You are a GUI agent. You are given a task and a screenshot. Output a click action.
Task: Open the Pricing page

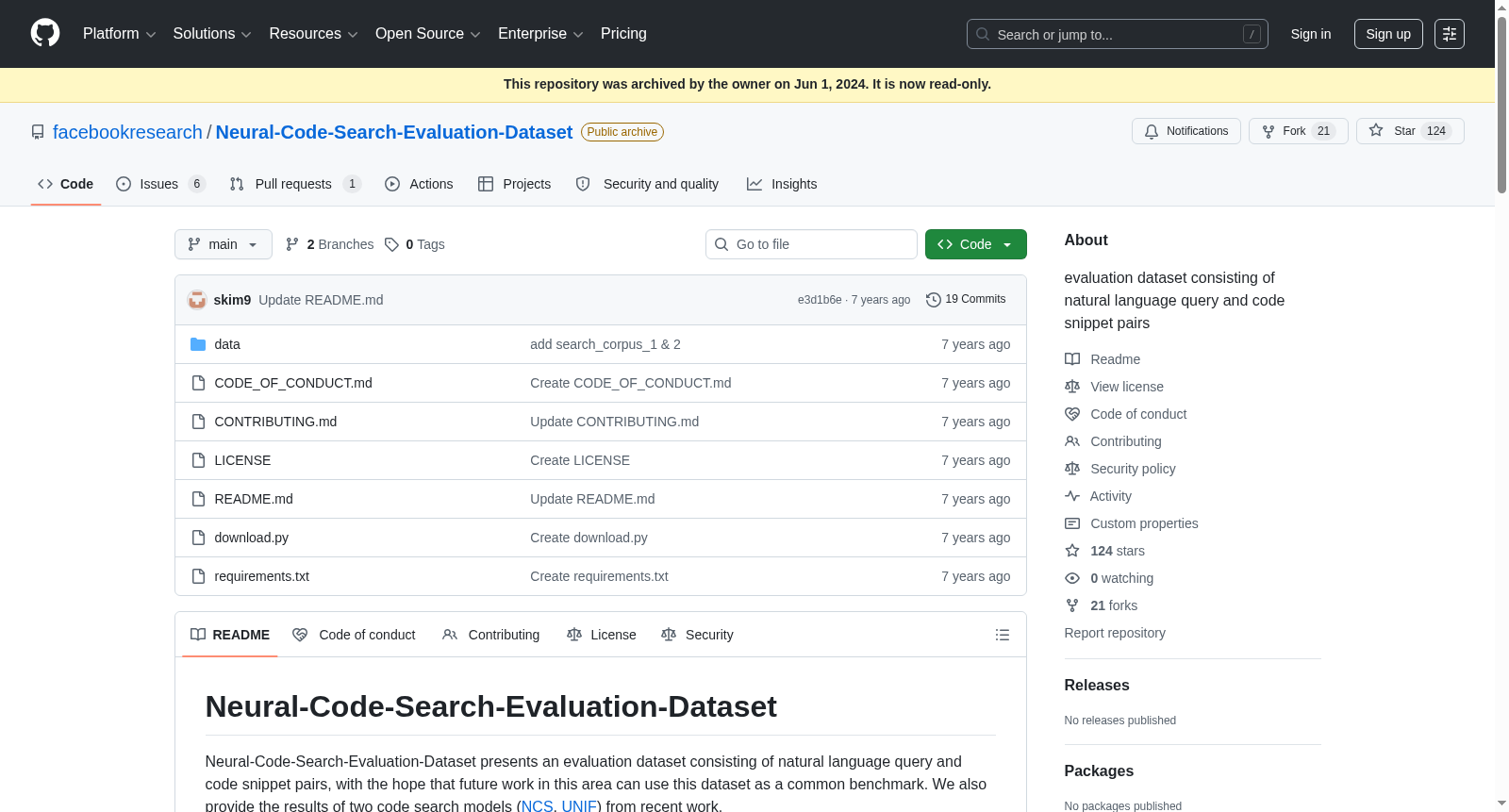[623, 34]
